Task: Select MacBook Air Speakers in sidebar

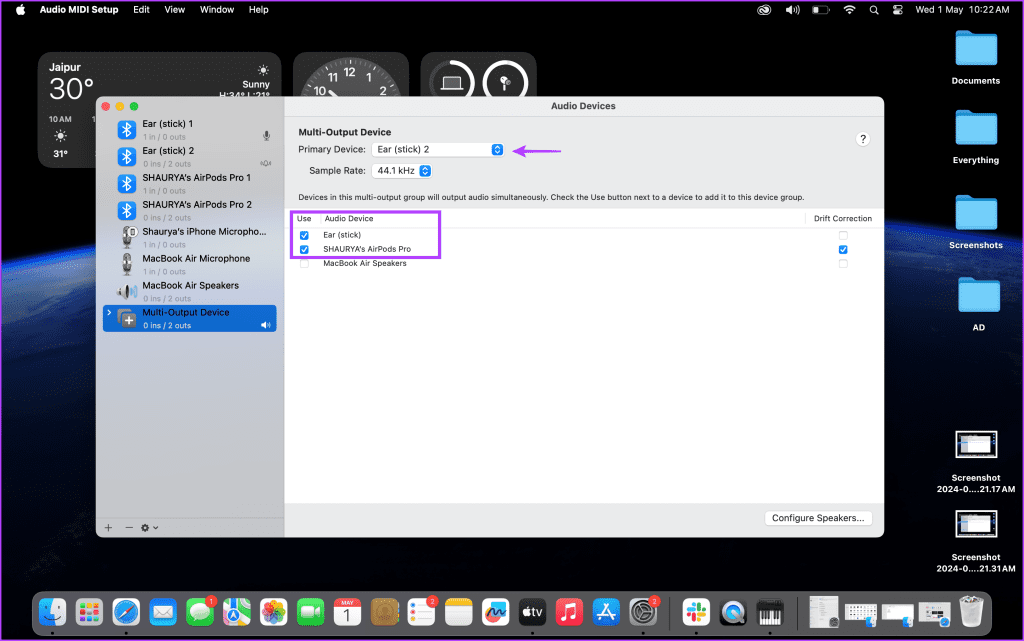Action: [189, 291]
